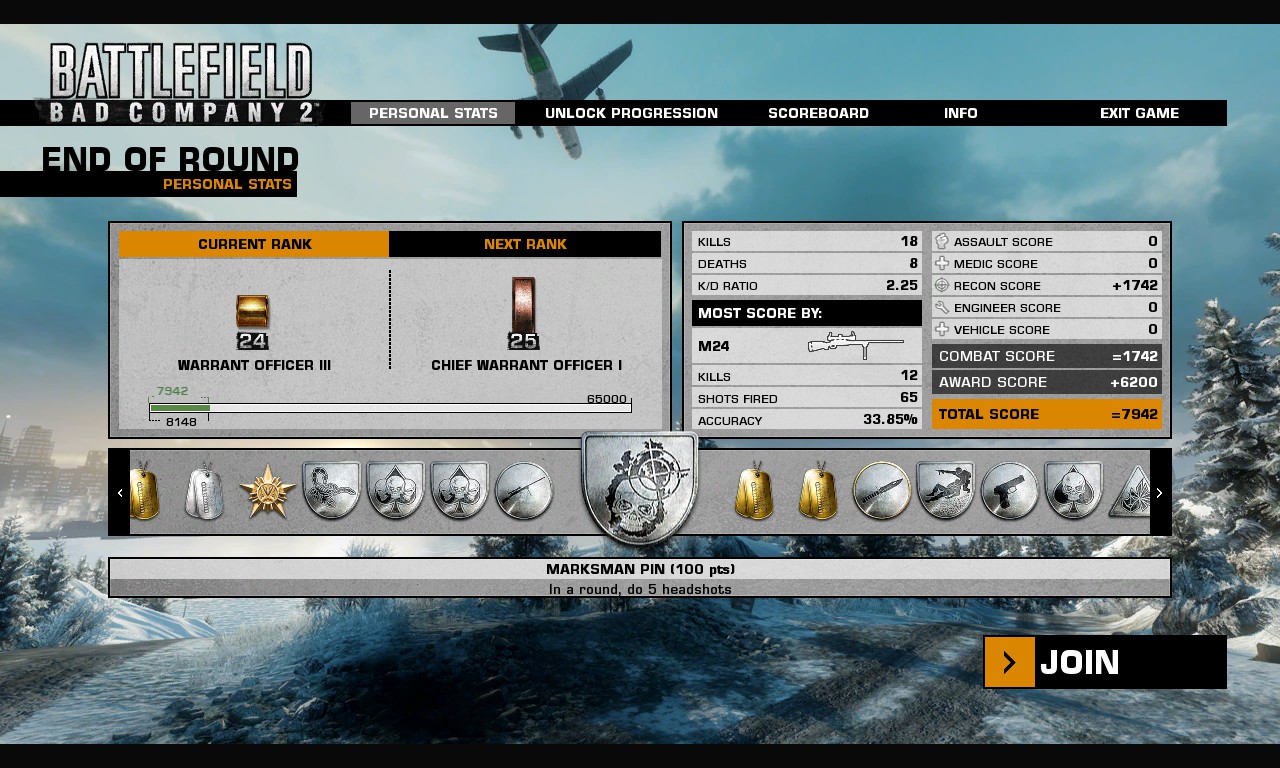
Task: Click the Medic Score label
Action: pyautogui.click(x=996, y=264)
